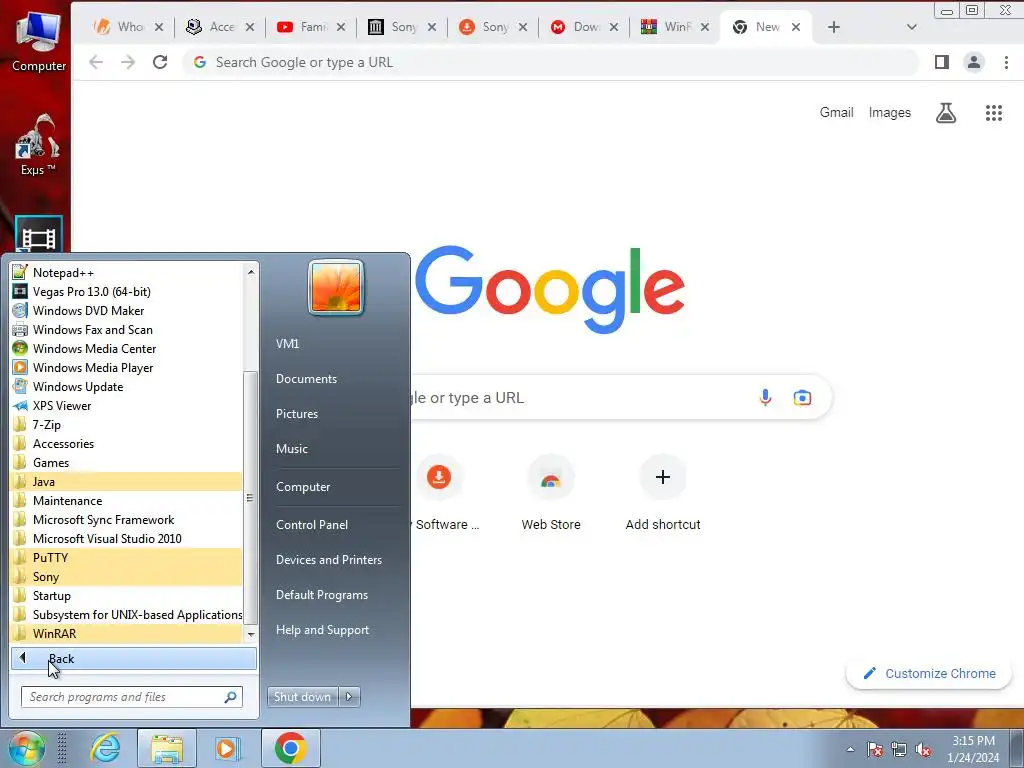1024x768 pixels.
Task: Open Chrome side panel icon
Action: pos(942,62)
